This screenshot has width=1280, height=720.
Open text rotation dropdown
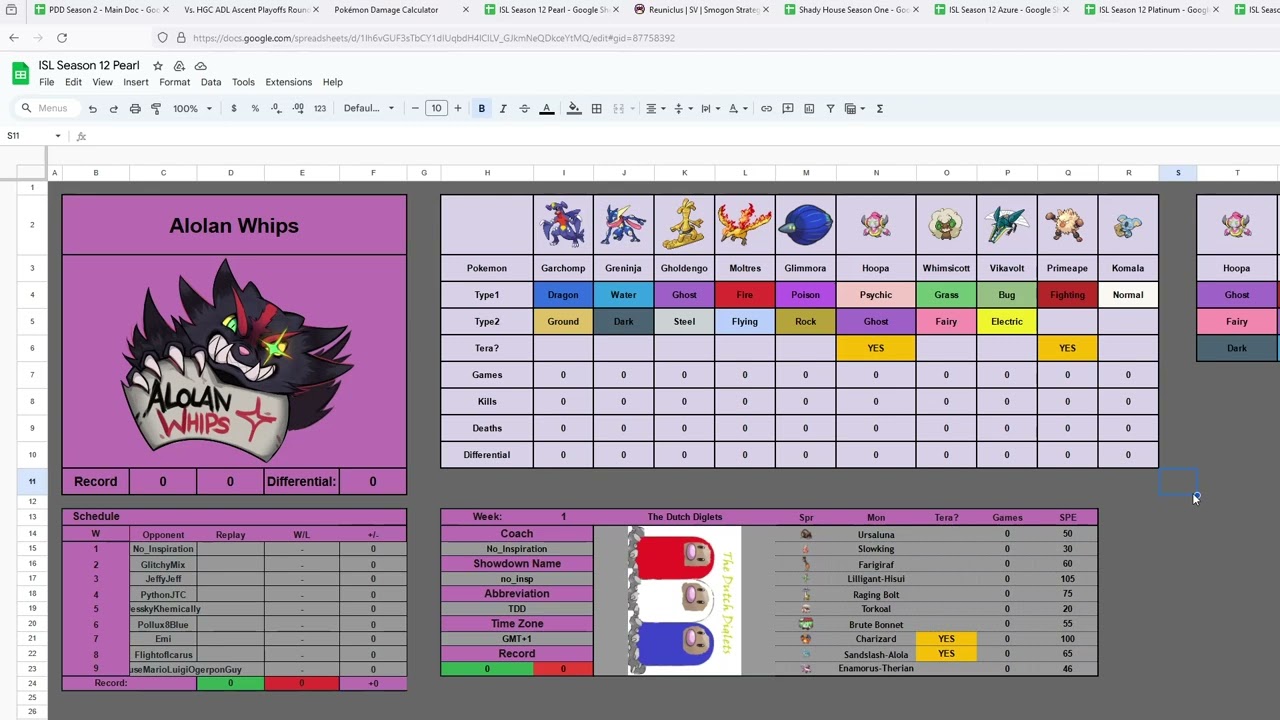[738, 108]
